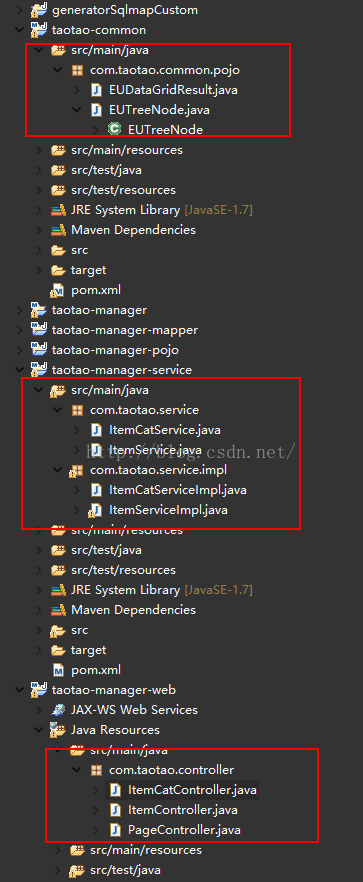Click the ItemCatController.java file icon
The image size is (363, 882).
tap(115, 790)
